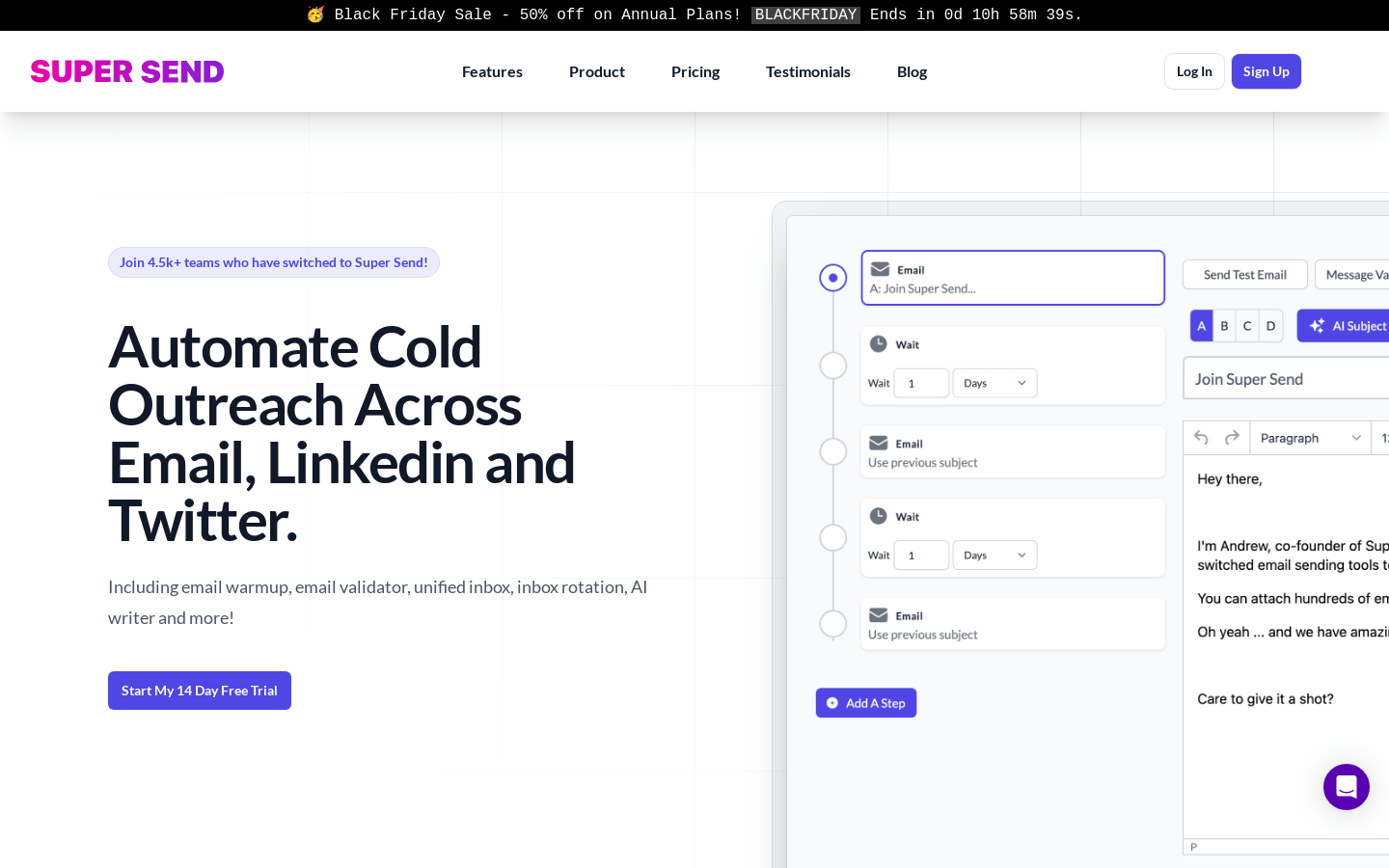1389x868 pixels.
Task: Click the envelope icon in 'A: Join Super Send' step
Action: pos(880,269)
